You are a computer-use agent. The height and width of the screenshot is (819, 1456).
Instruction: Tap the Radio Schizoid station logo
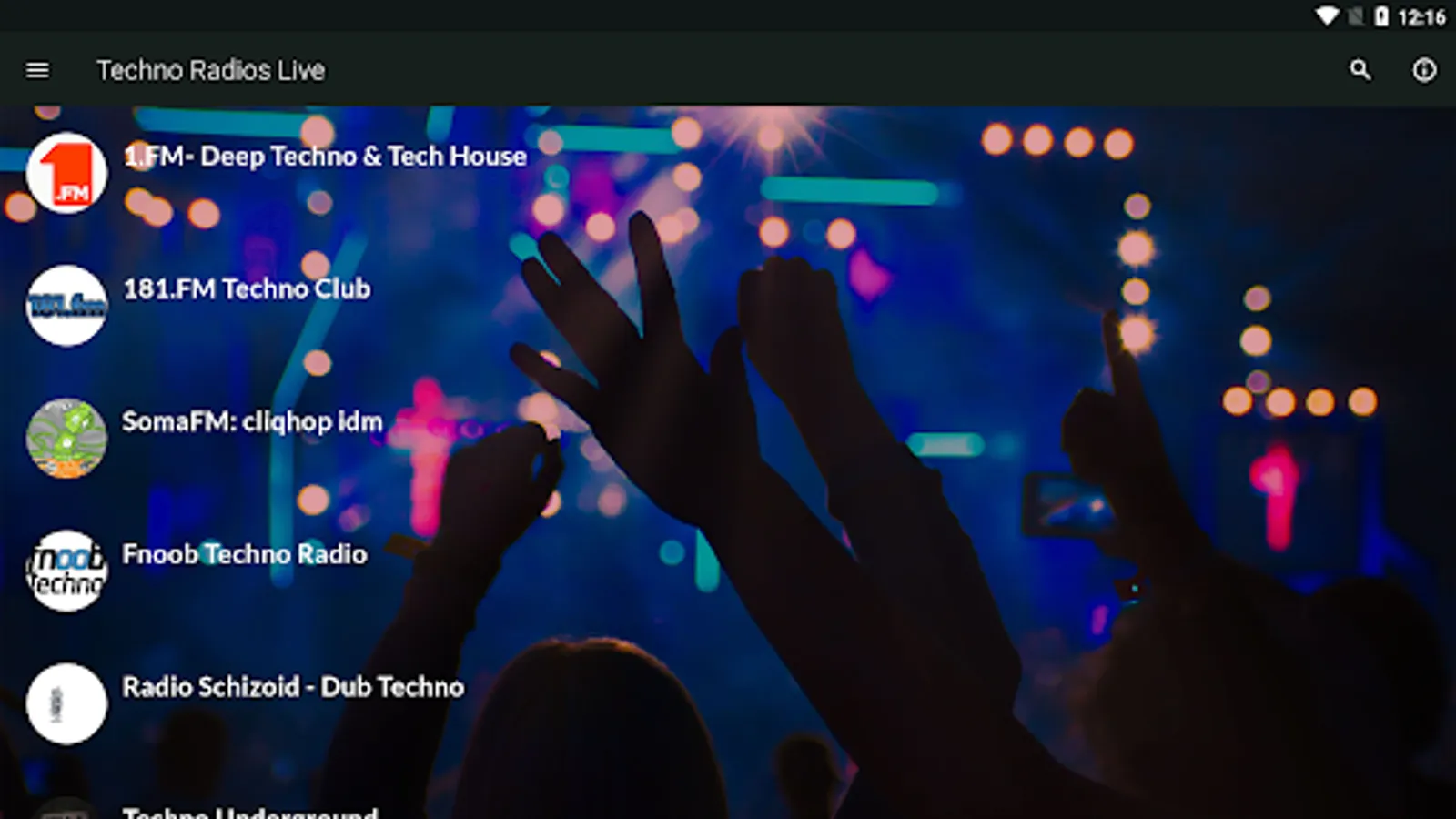66,704
